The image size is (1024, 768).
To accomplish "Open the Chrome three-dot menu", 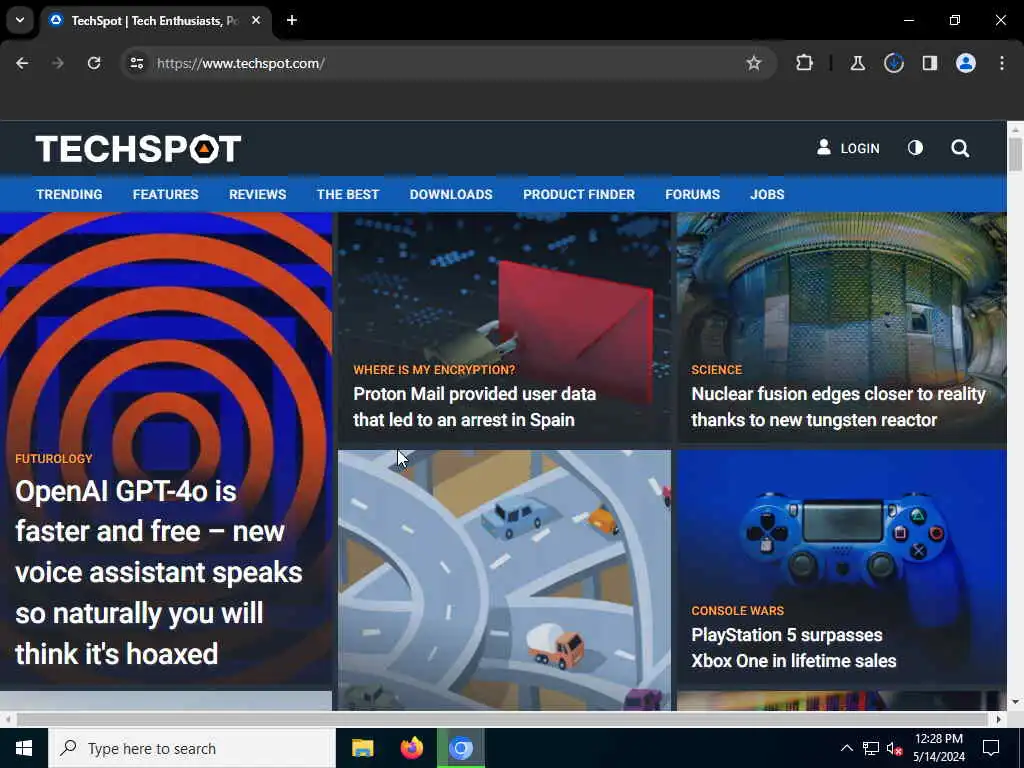I will tap(1002, 63).
